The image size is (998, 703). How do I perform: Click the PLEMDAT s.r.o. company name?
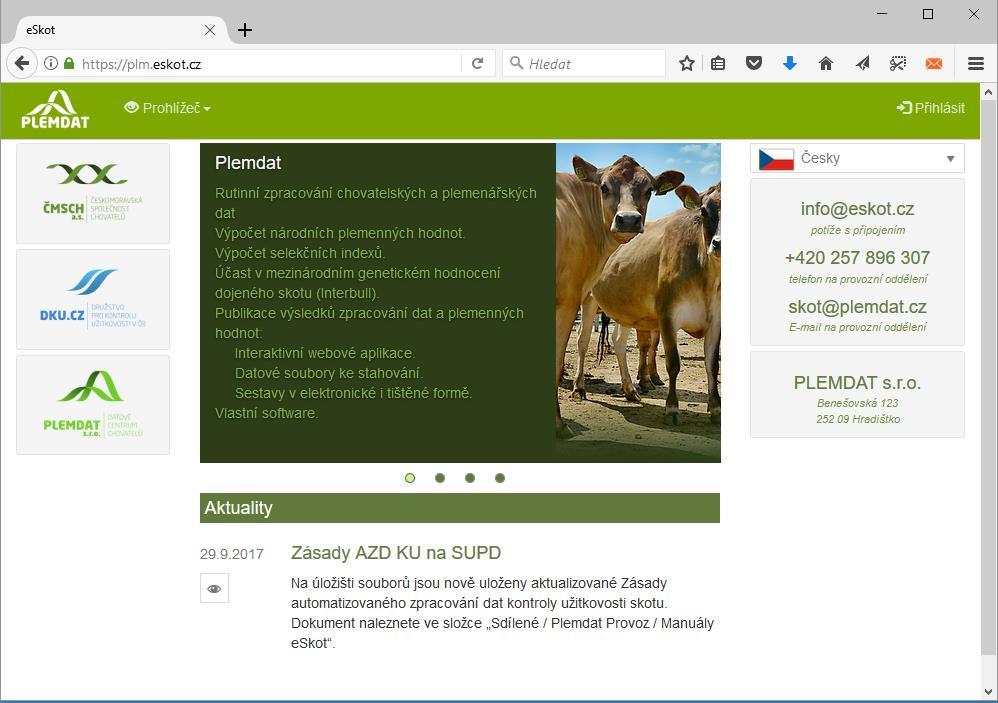[x=857, y=382]
